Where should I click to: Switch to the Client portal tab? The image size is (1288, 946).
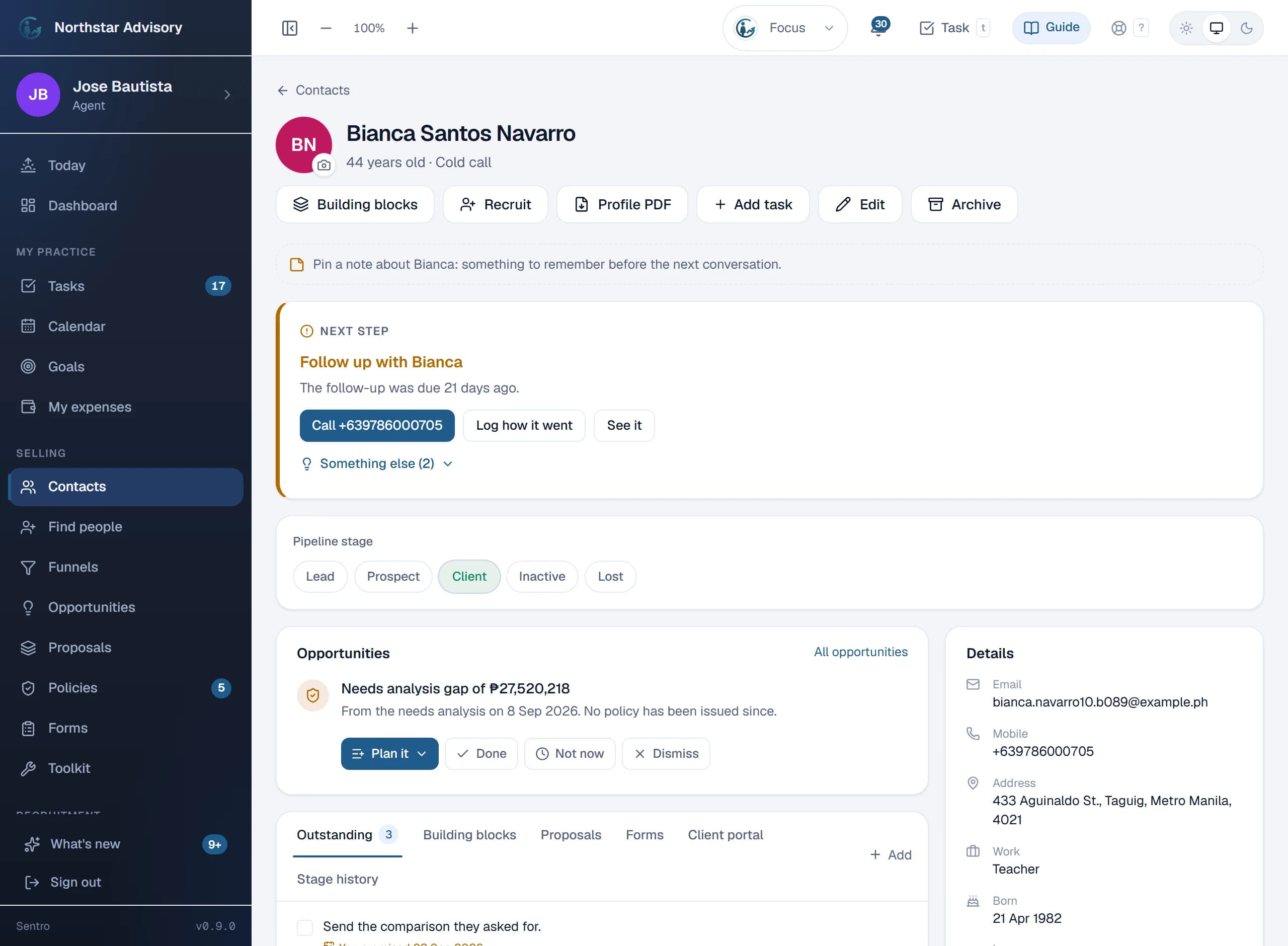click(x=726, y=835)
